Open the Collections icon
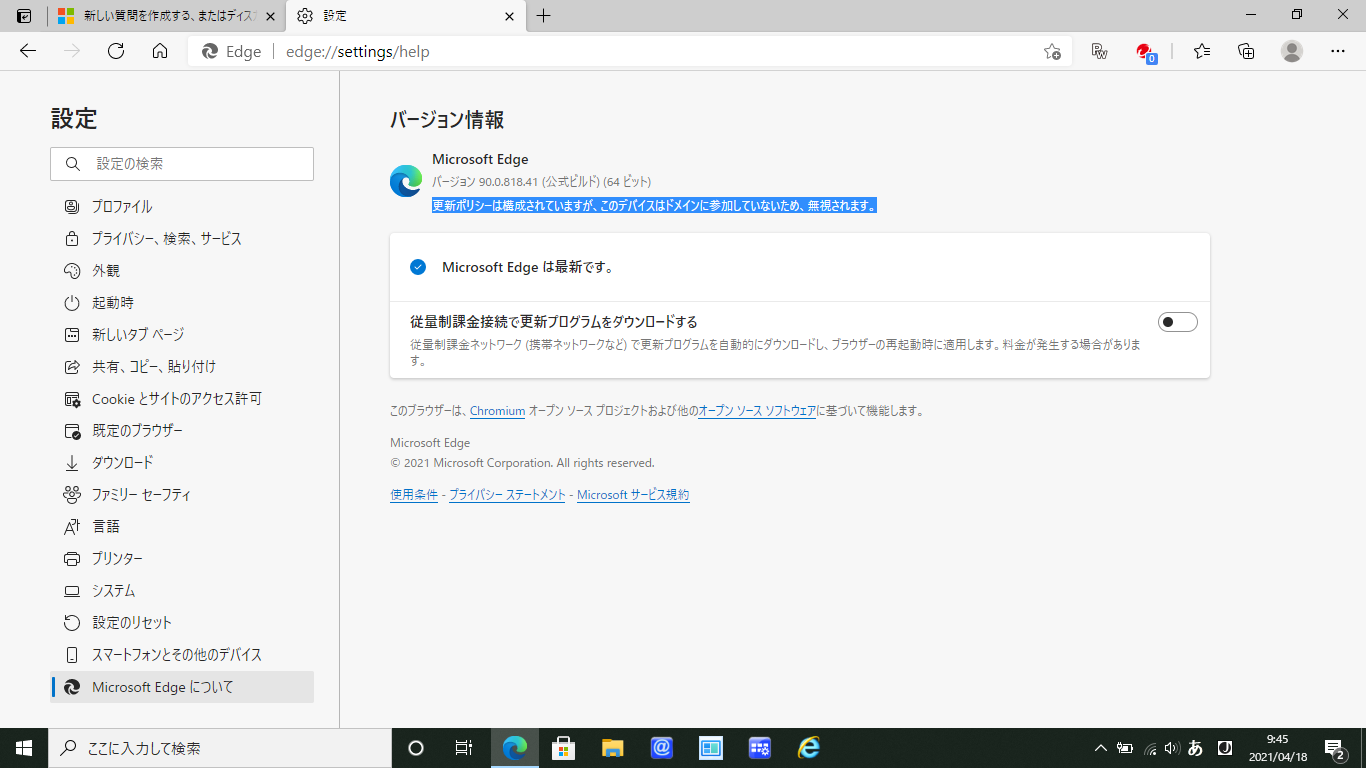Screen dimensions: 1366x768 (1246, 51)
